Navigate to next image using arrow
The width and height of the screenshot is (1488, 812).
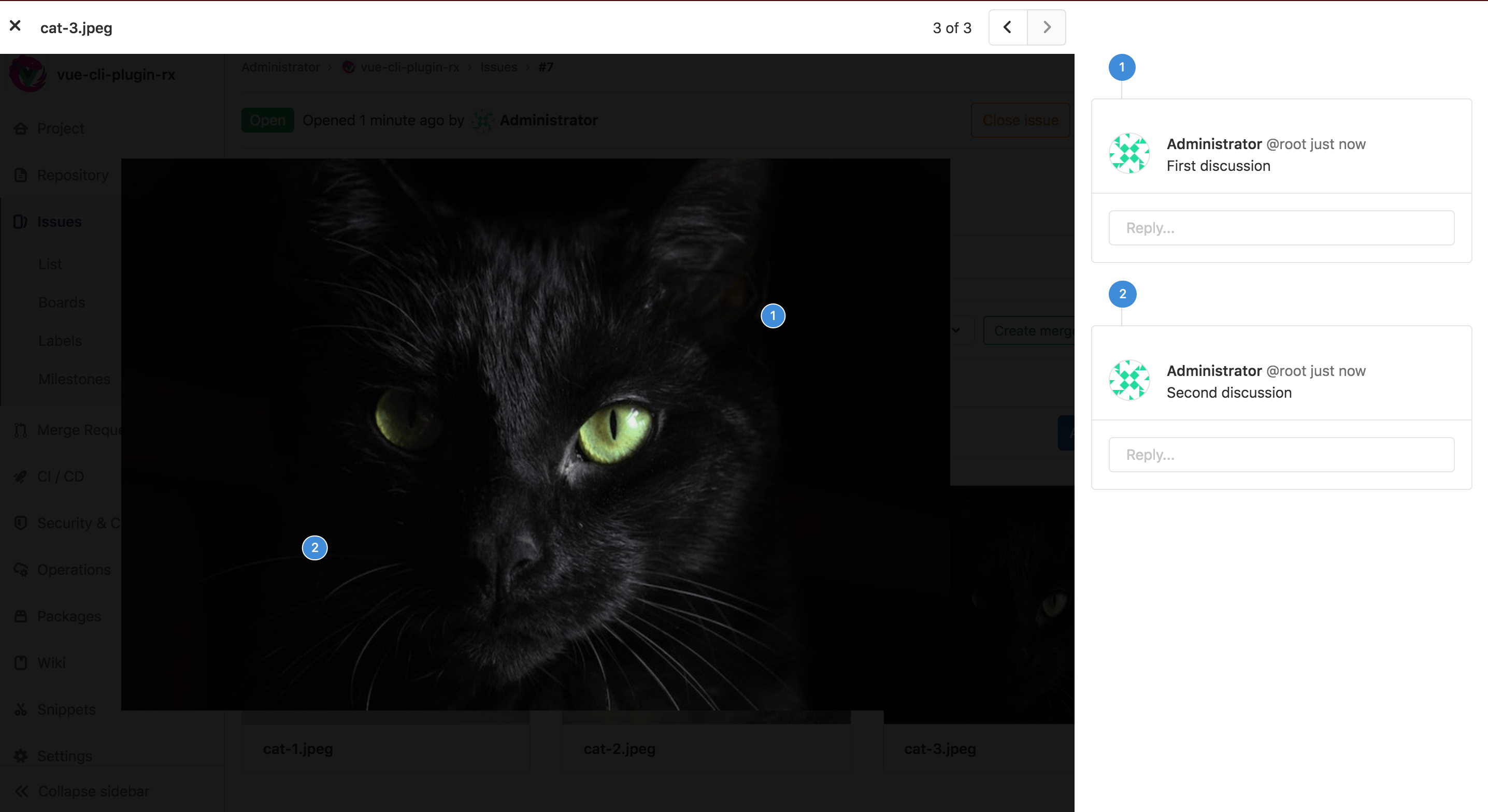(x=1046, y=27)
